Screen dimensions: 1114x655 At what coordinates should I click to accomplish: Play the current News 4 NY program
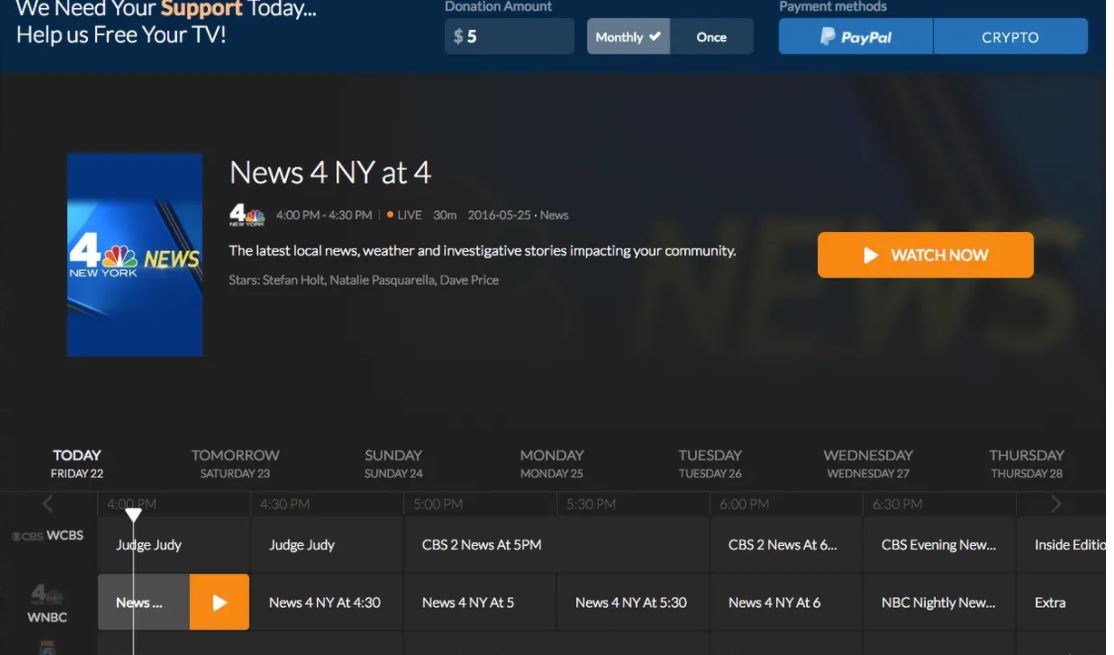220,602
